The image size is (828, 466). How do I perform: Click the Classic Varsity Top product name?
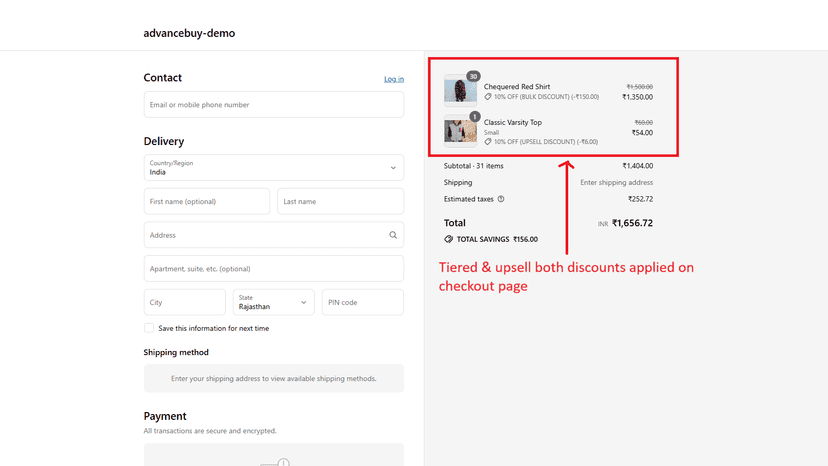point(513,122)
